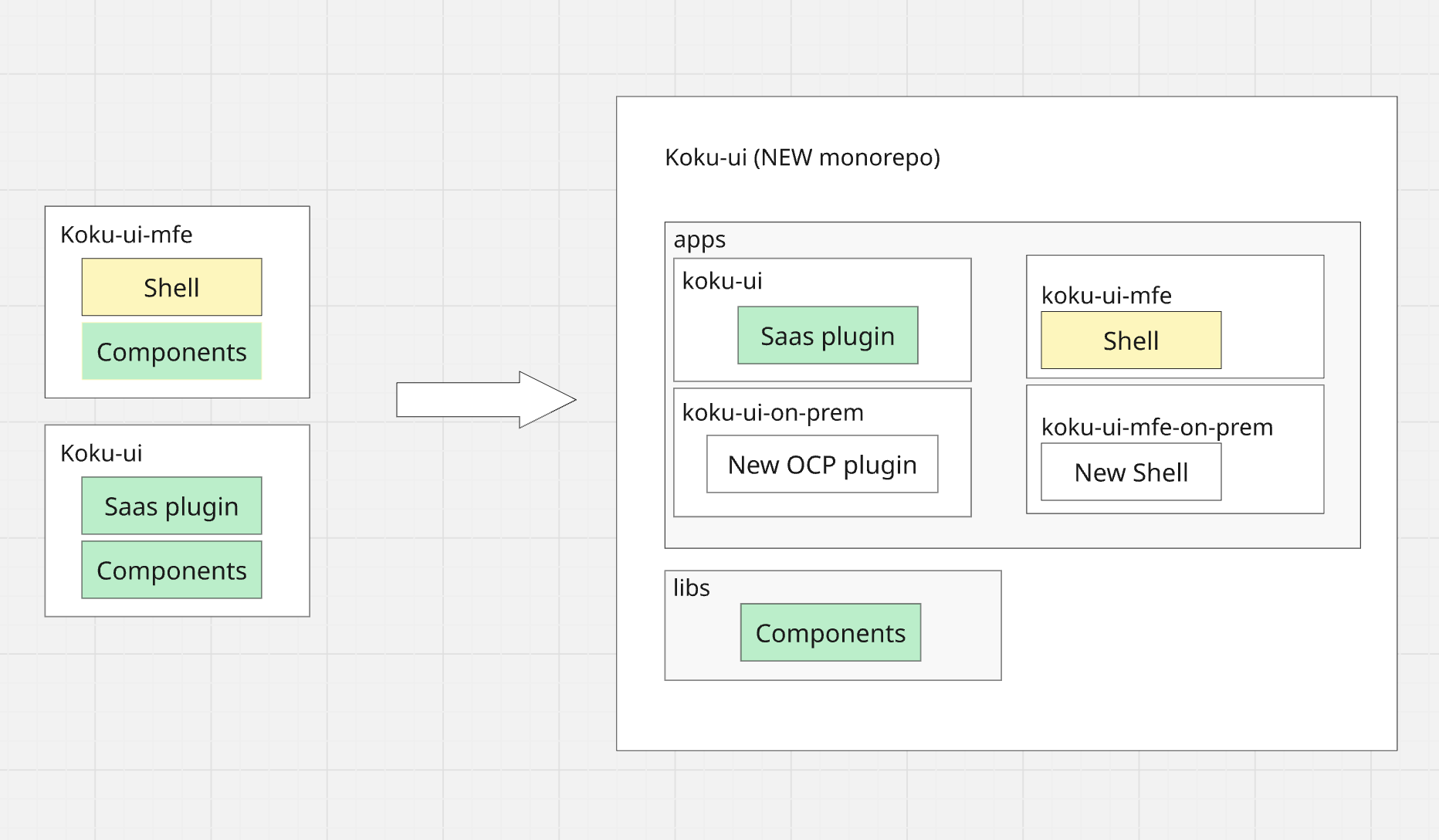Click the Components box beneath the old Saas plugin
1439x840 pixels.
[x=171, y=571]
